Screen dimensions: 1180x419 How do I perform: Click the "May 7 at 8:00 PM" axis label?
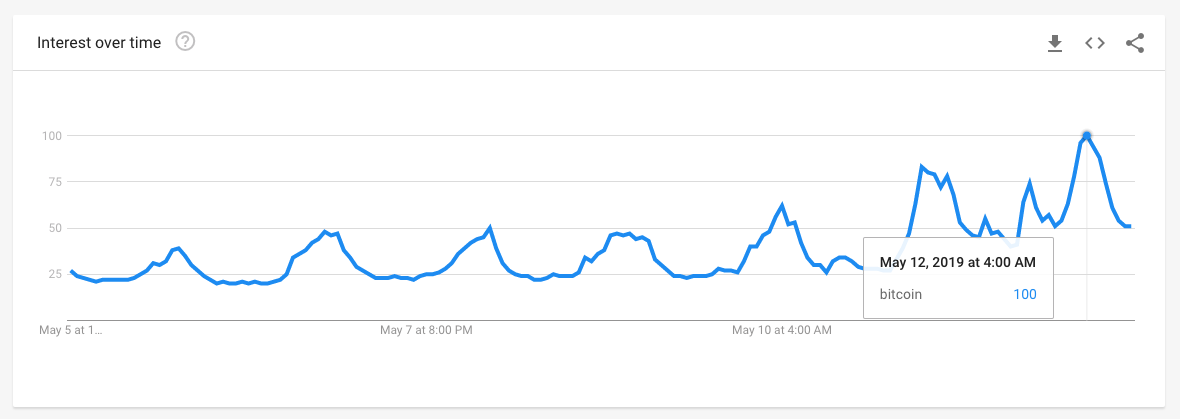pos(426,329)
